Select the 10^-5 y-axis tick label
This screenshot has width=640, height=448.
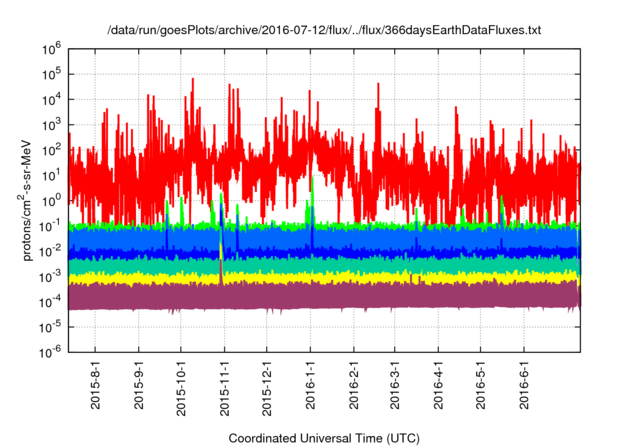[50, 327]
